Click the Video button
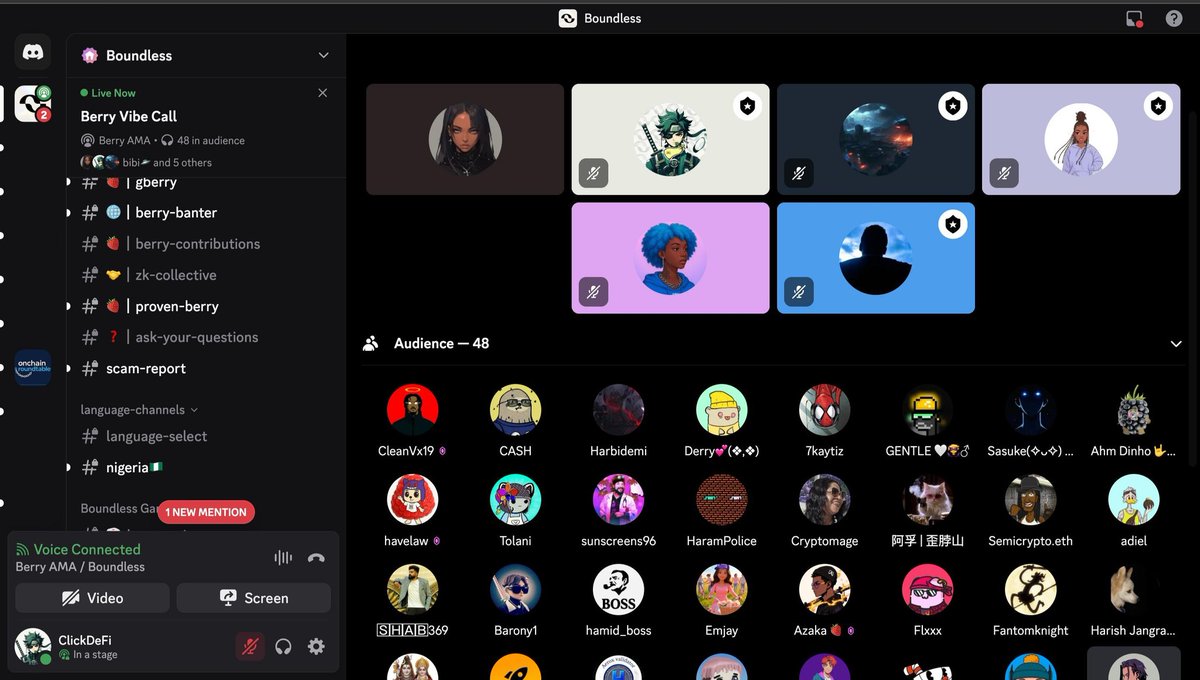 [92, 598]
